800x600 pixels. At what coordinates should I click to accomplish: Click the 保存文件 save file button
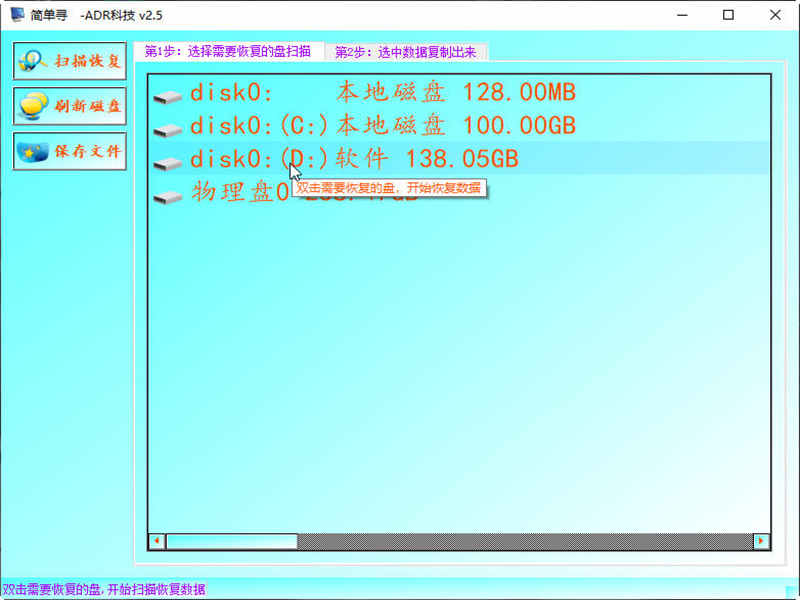coord(69,151)
